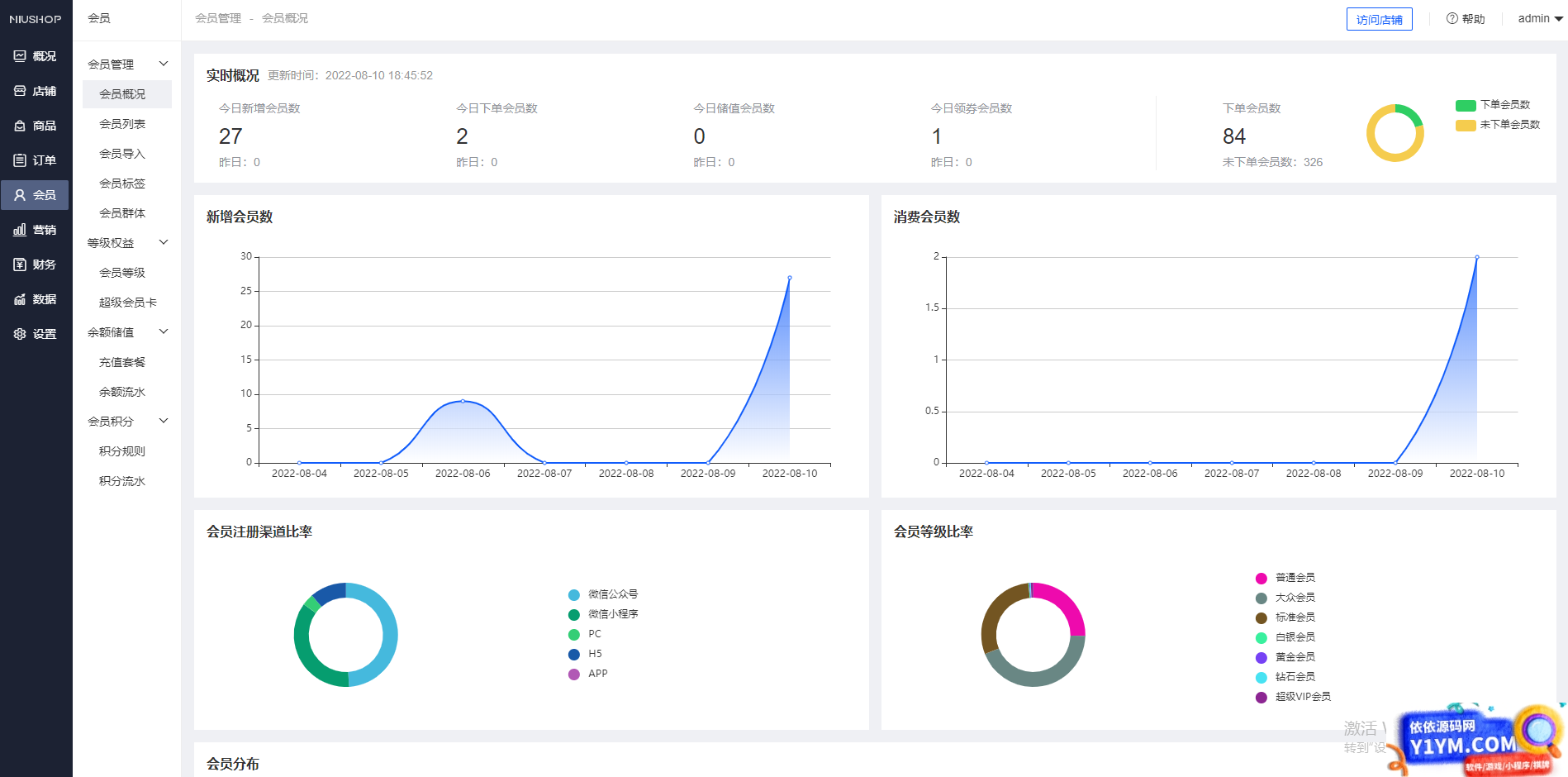Toggle APP legend item
This screenshot has height=777, width=1568.
588,674
